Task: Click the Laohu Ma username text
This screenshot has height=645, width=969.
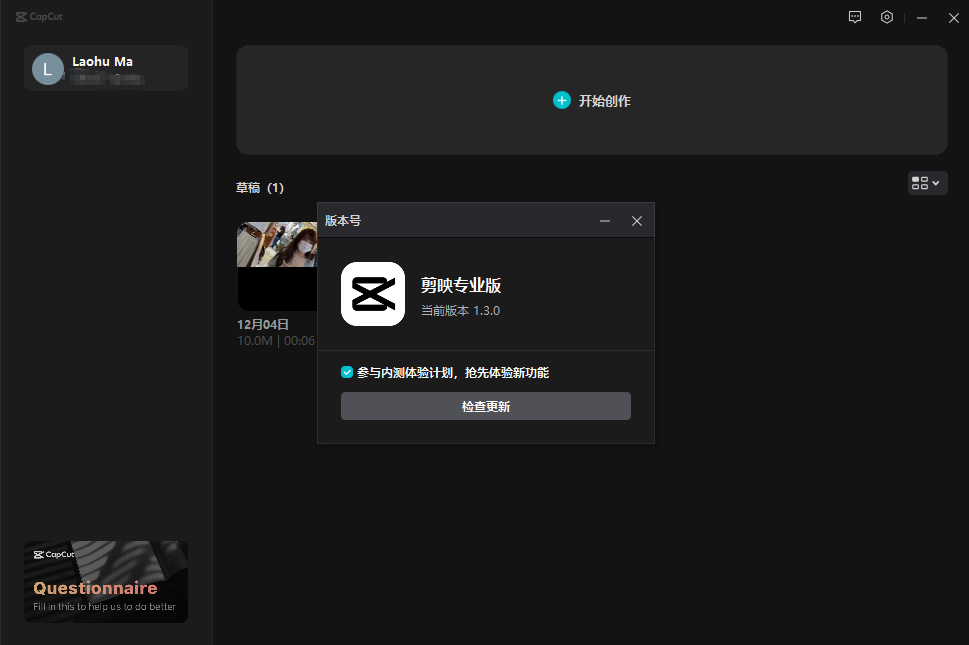Action: (102, 61)
